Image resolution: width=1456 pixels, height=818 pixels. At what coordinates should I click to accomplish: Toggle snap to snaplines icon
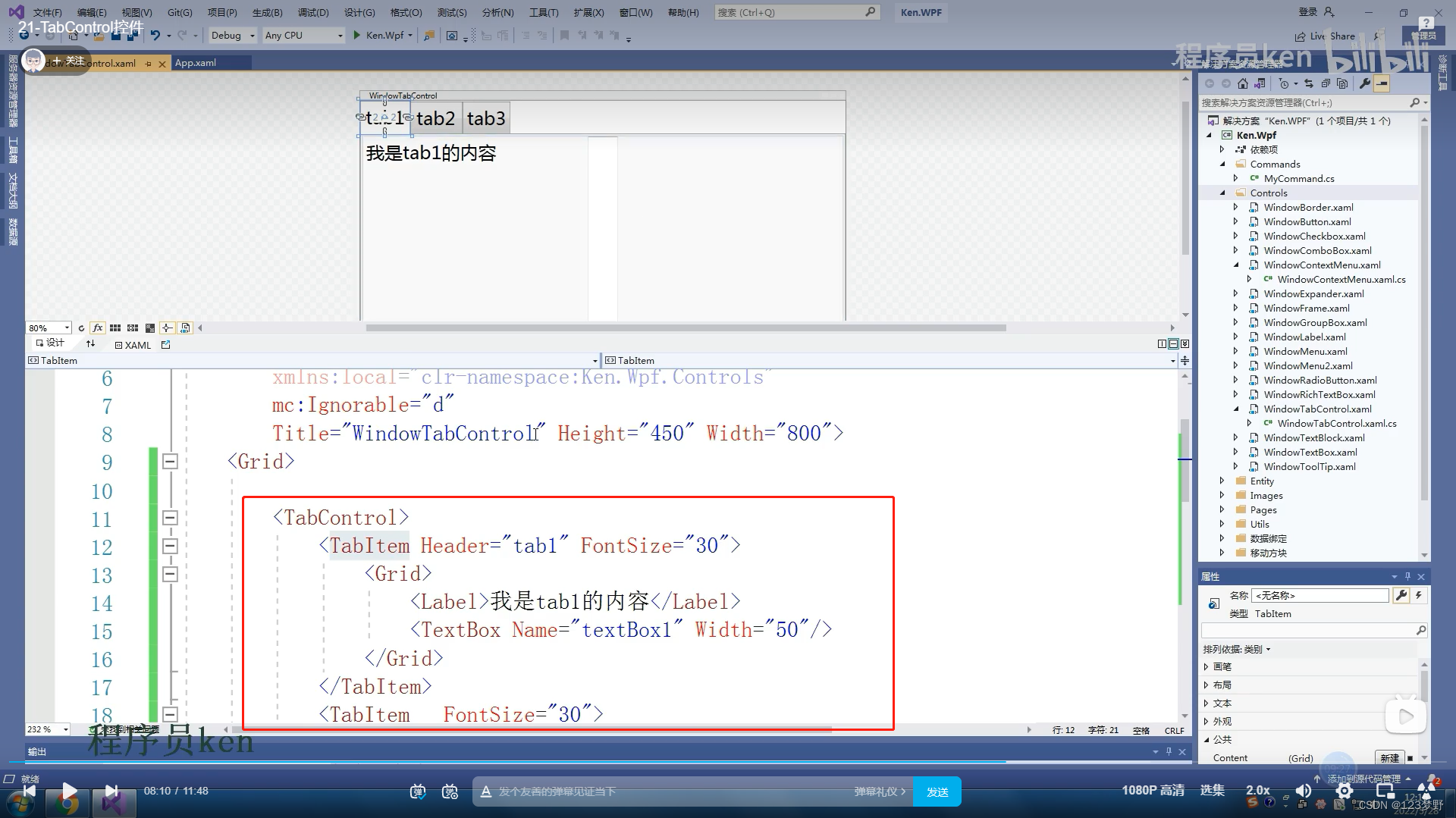point(168,328)
